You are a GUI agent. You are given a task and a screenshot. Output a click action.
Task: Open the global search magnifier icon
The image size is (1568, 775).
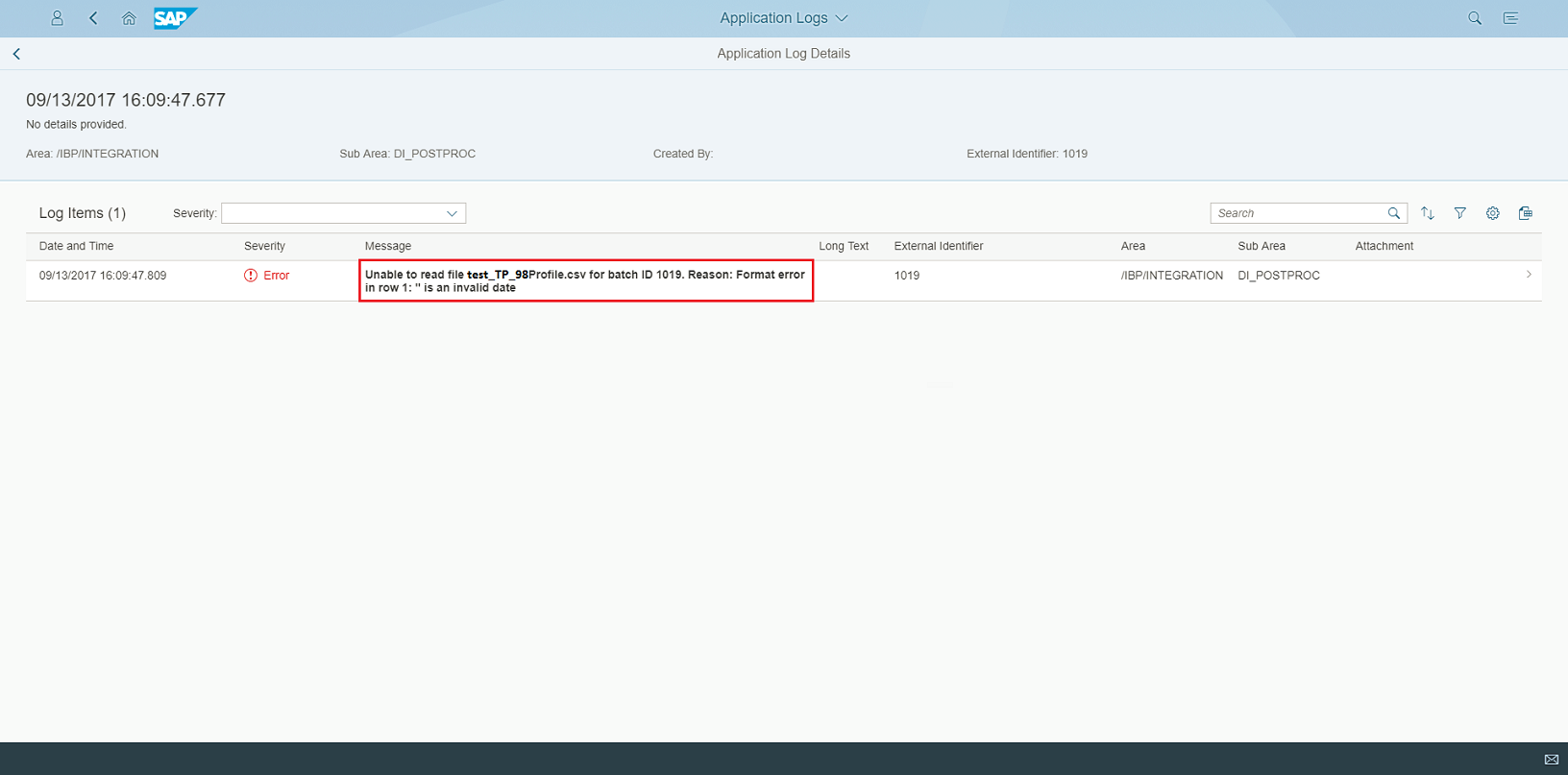pyautogui.click(x=1475, y=18)
